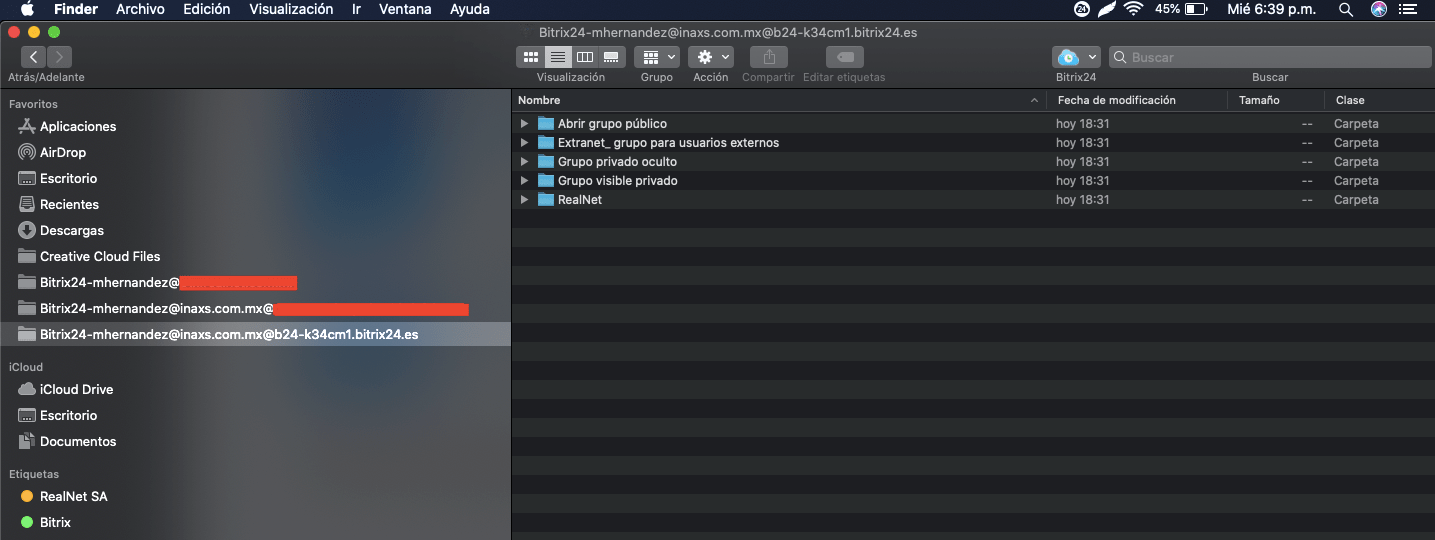1435x540 pixels.
Task: Click the Wi-Fi status icon
Action: 1133,9
